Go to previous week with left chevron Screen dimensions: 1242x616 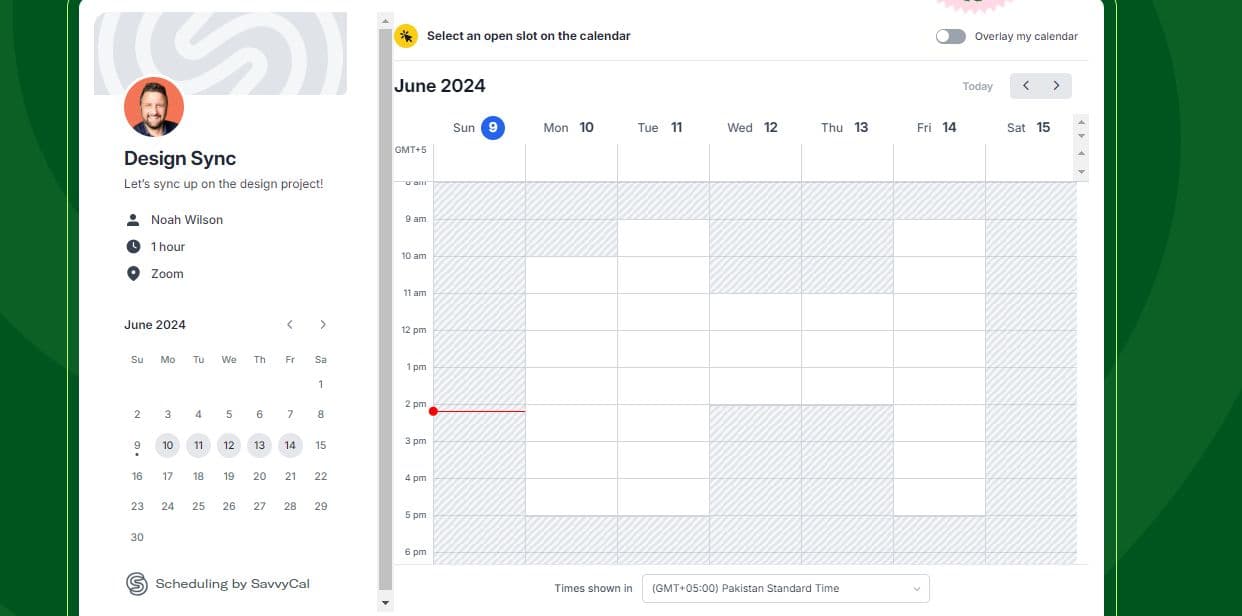coord(1025,86)
